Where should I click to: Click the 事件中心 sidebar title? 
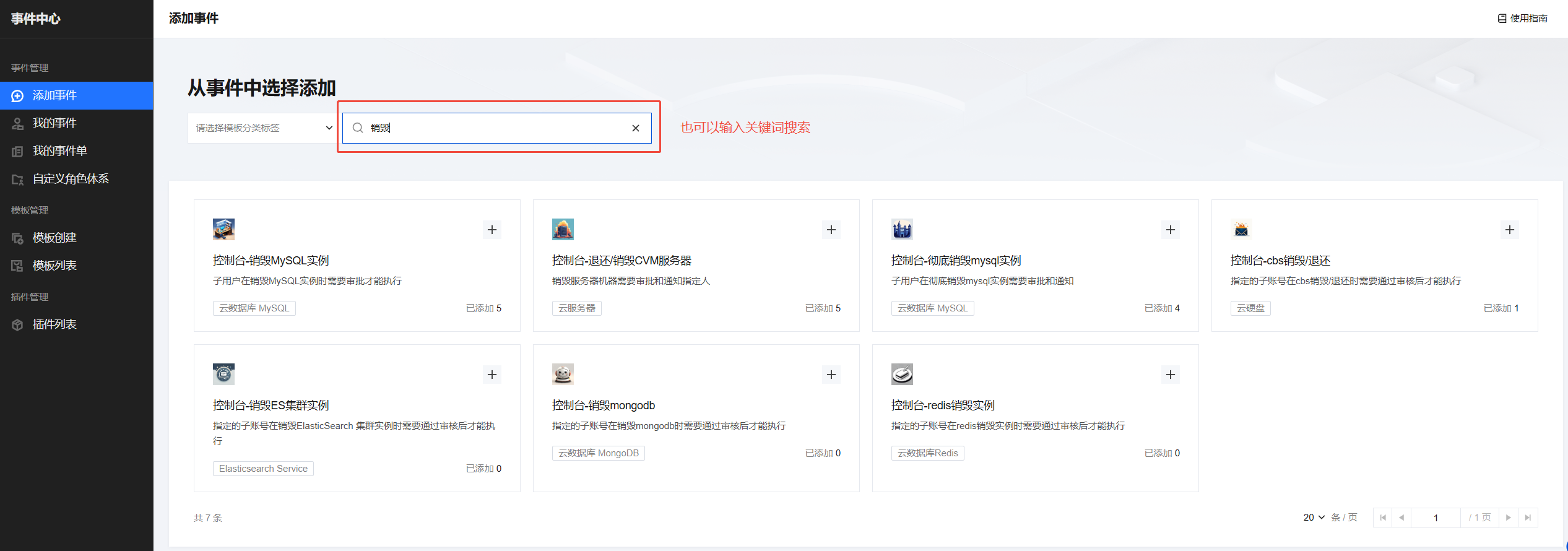pos(36,19)
